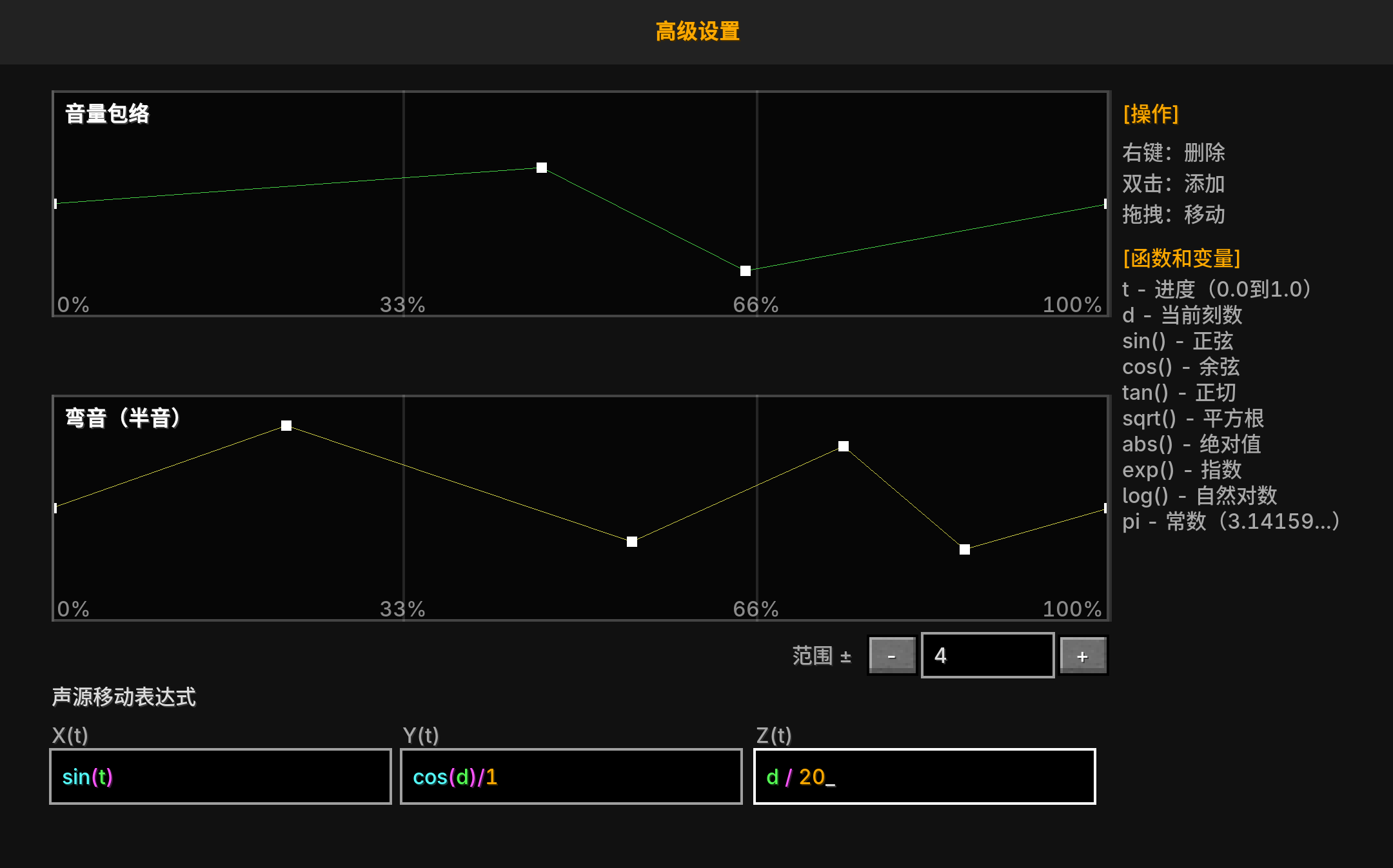Click the 音量包络 graph title
The height and width of the screenshot is (868, 1393).
[107, 113]
